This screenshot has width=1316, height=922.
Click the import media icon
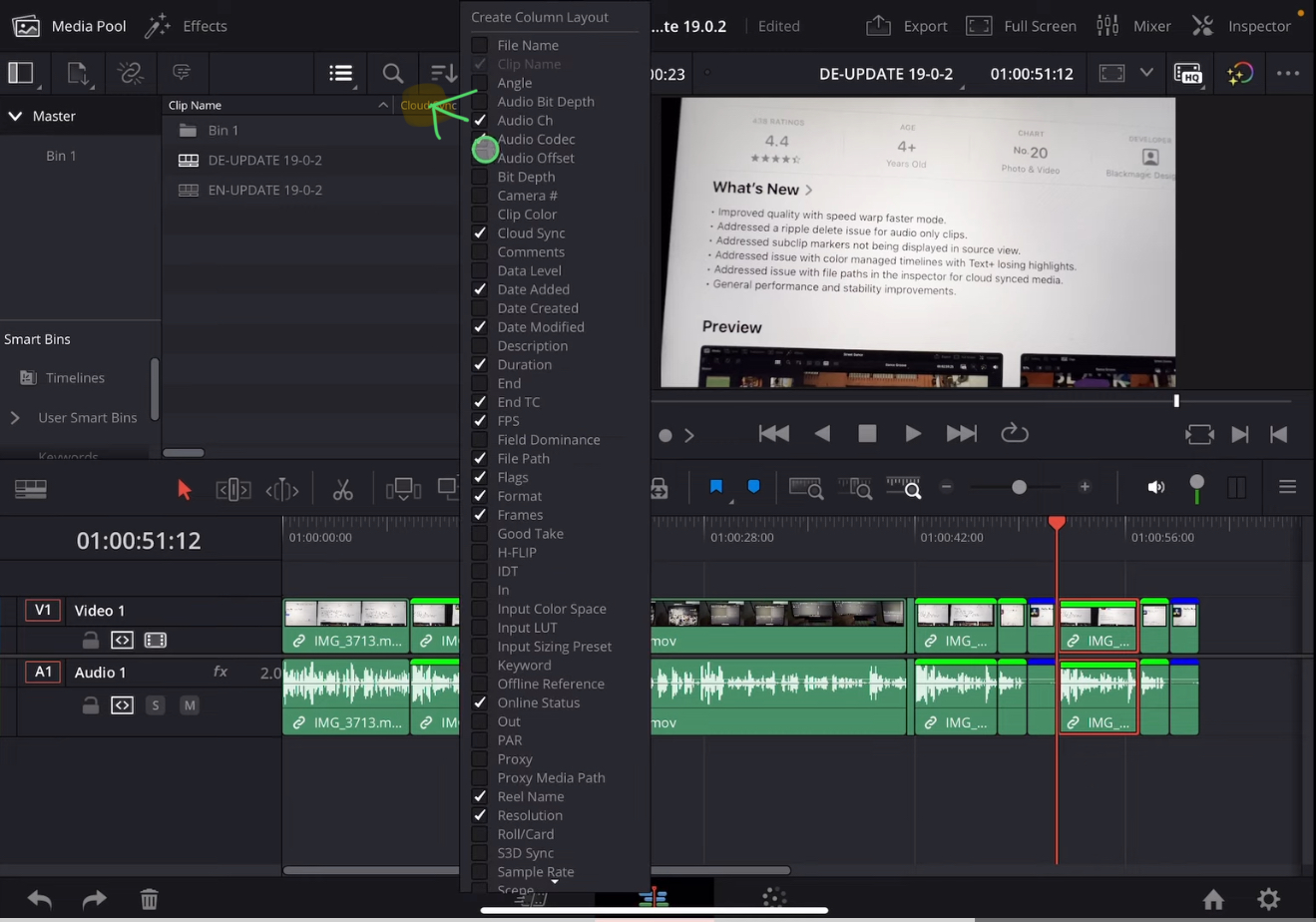tap(78, 73)
